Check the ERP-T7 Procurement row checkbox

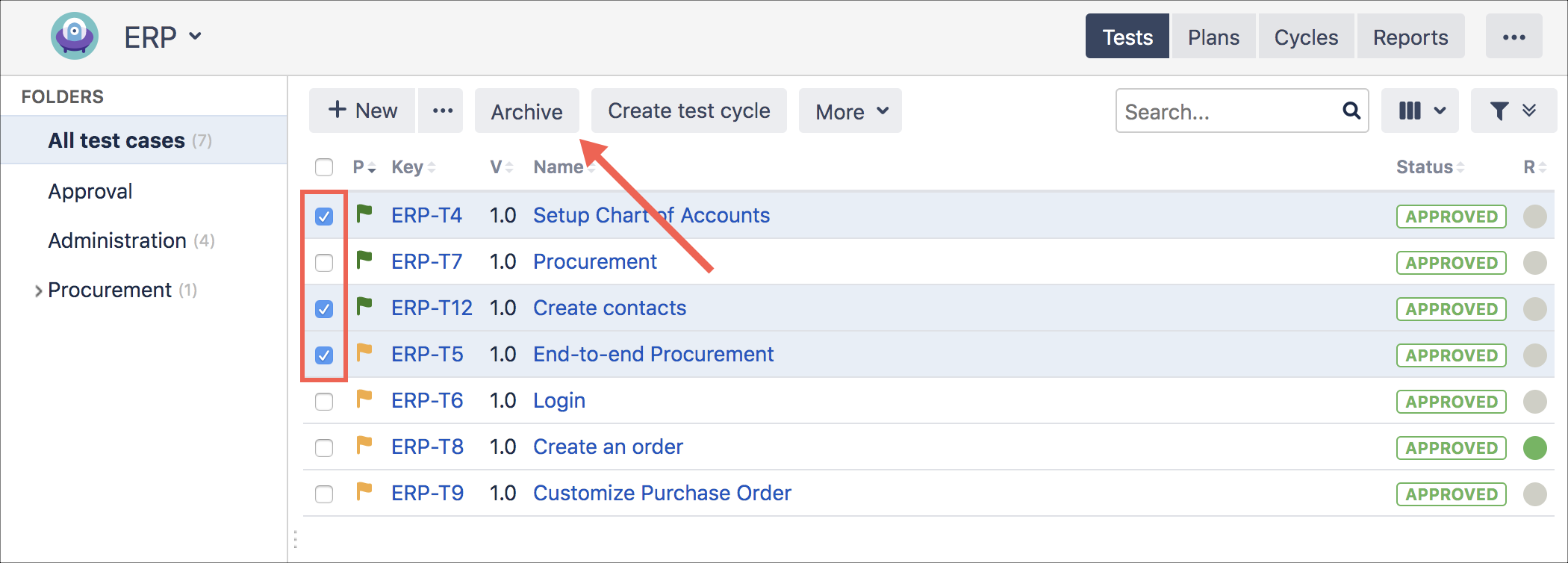324,263
